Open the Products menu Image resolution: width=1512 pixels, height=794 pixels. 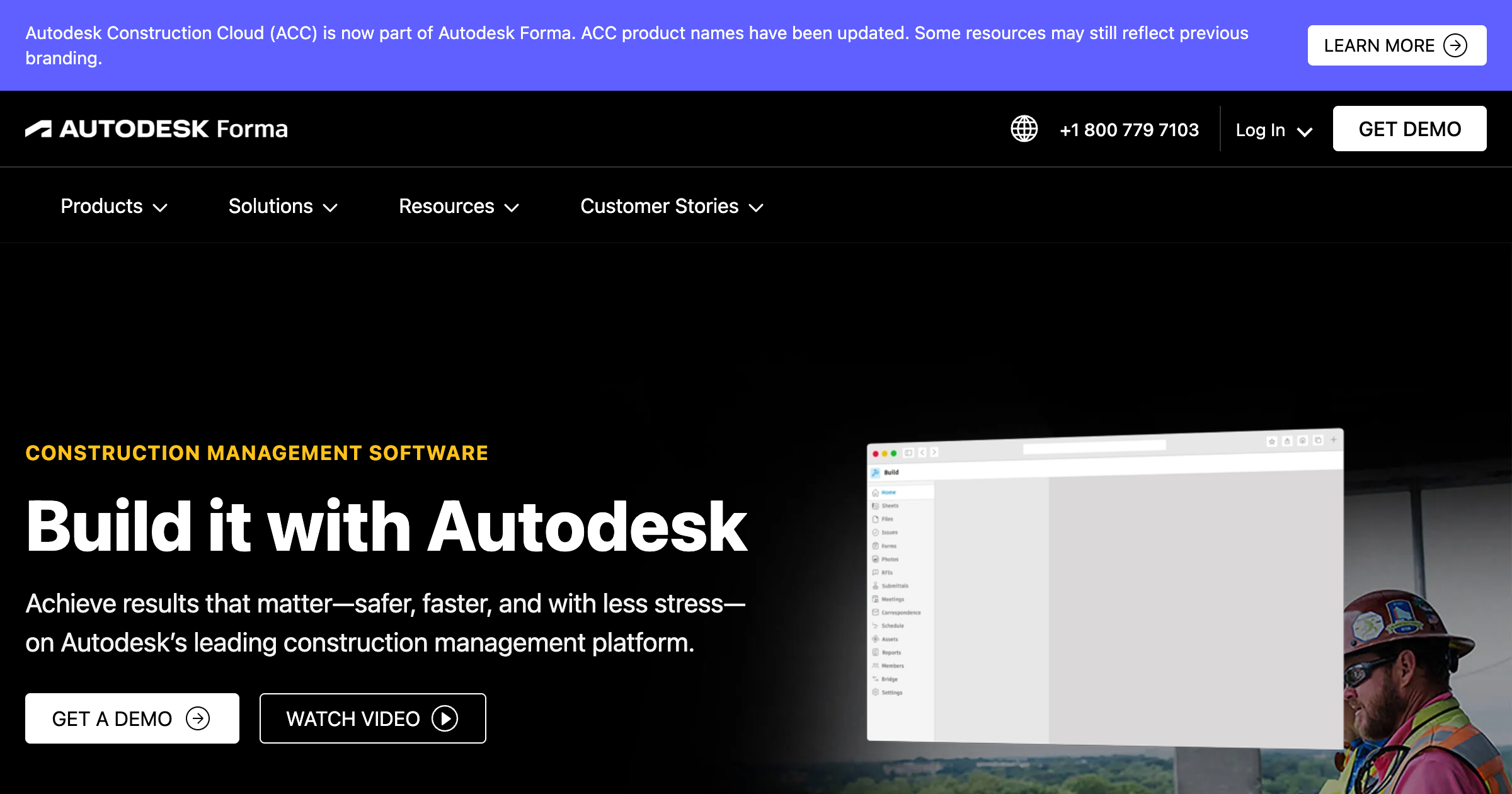click(114, 206)
